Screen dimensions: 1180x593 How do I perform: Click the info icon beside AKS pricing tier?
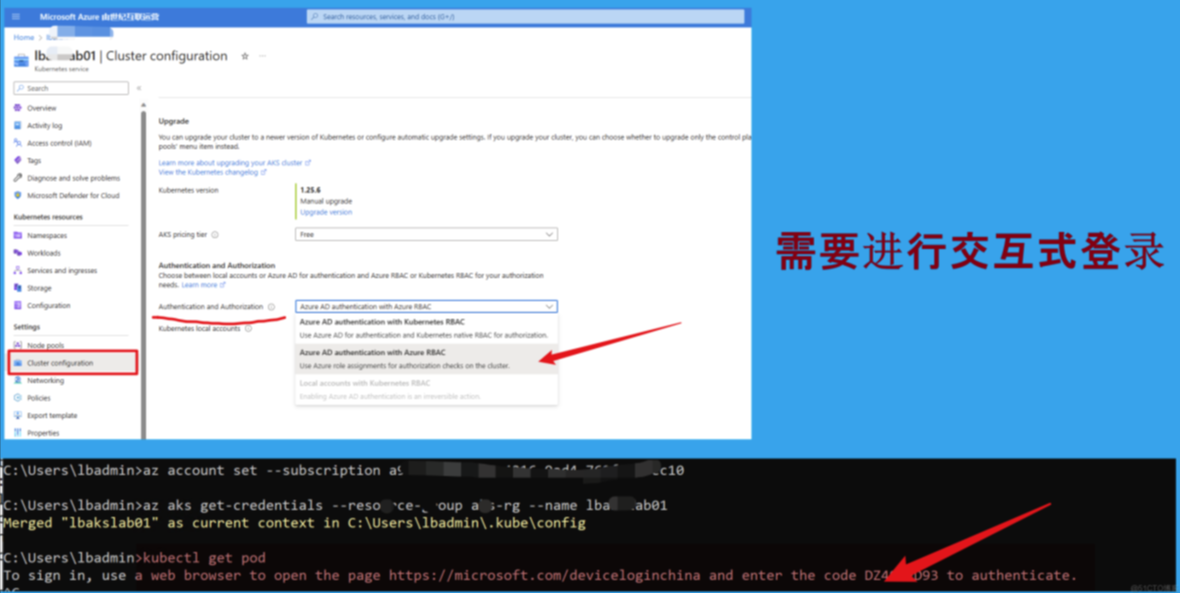(215, 235)
